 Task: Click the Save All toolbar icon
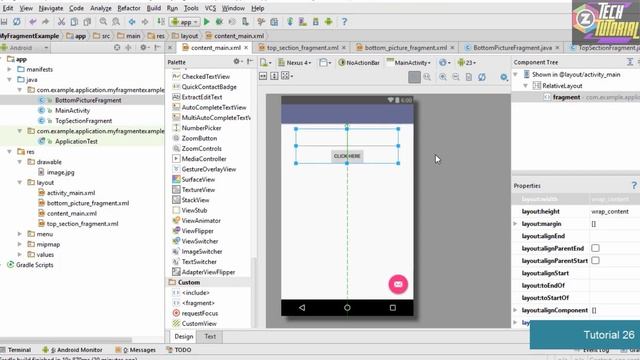pyautogui.click(x=4, y=22)
